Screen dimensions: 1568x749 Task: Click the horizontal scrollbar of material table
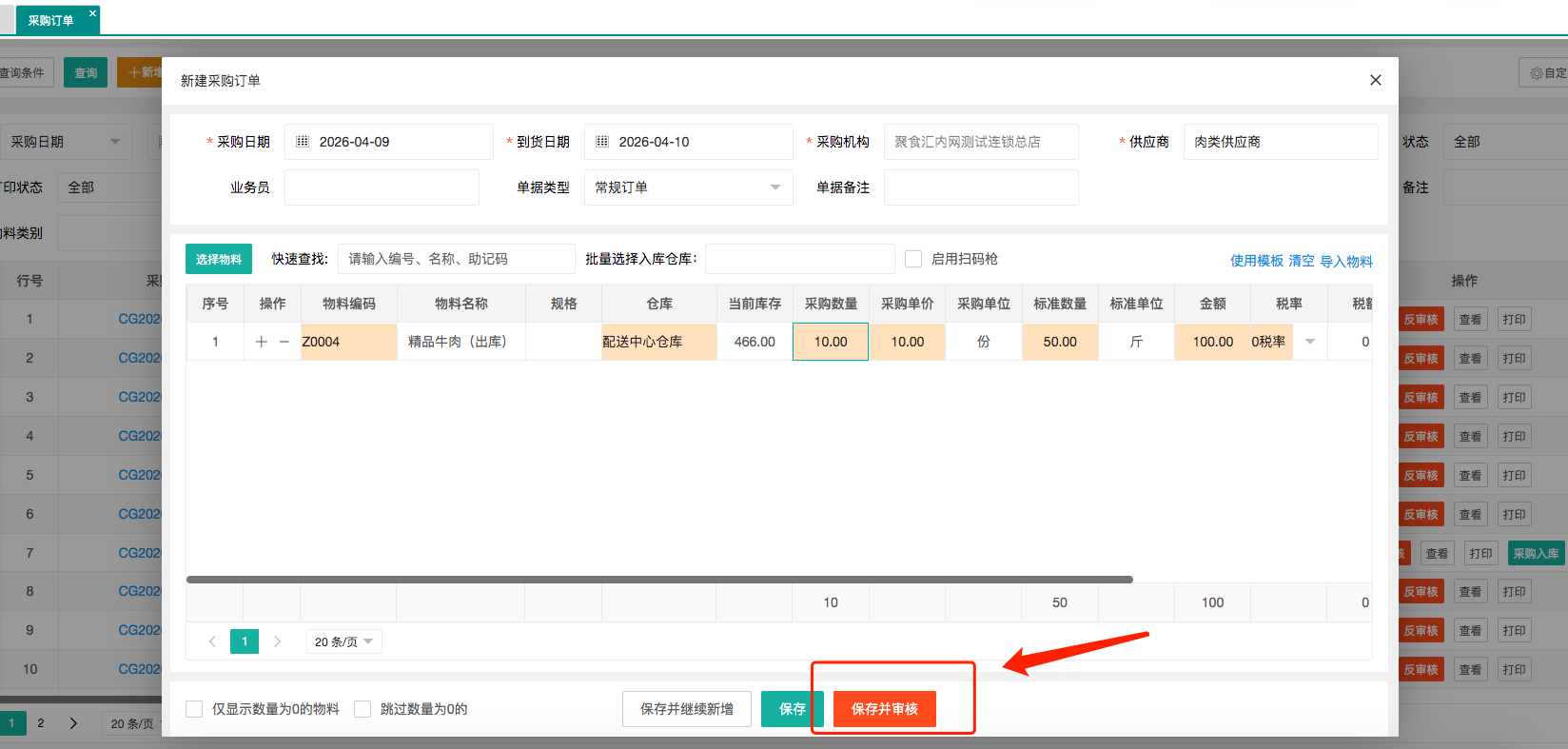[659, 579]
